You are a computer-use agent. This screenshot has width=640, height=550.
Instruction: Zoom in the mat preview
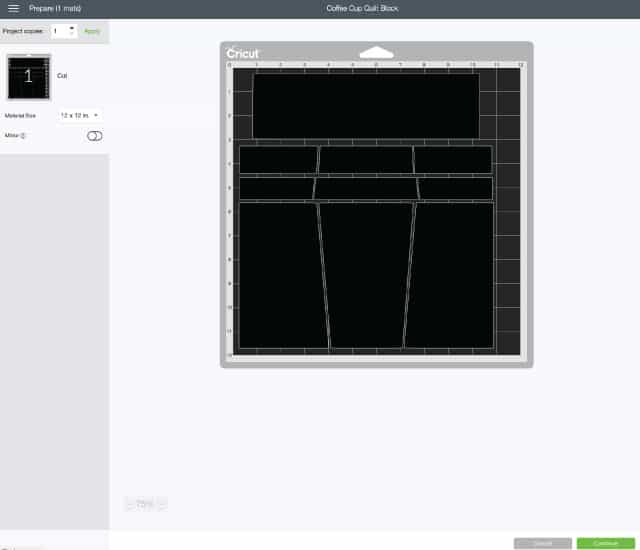(162, 504)
